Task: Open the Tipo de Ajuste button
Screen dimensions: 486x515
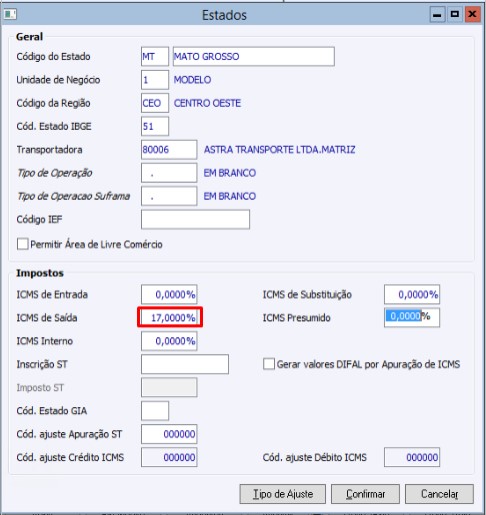Action: tap(282, 494)
